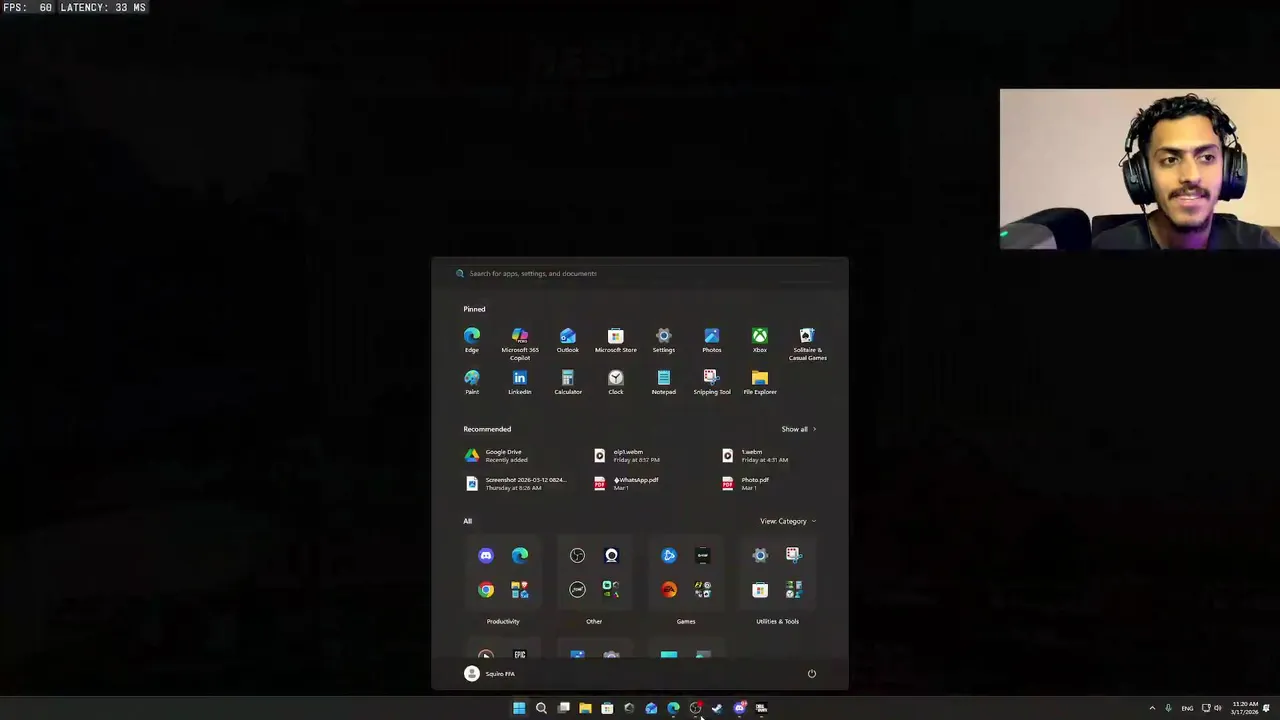Open recommended Photo.pdf file
The height and width of the screenshot is (720, 1280).
pyautogui.click(x=747, y=484)
